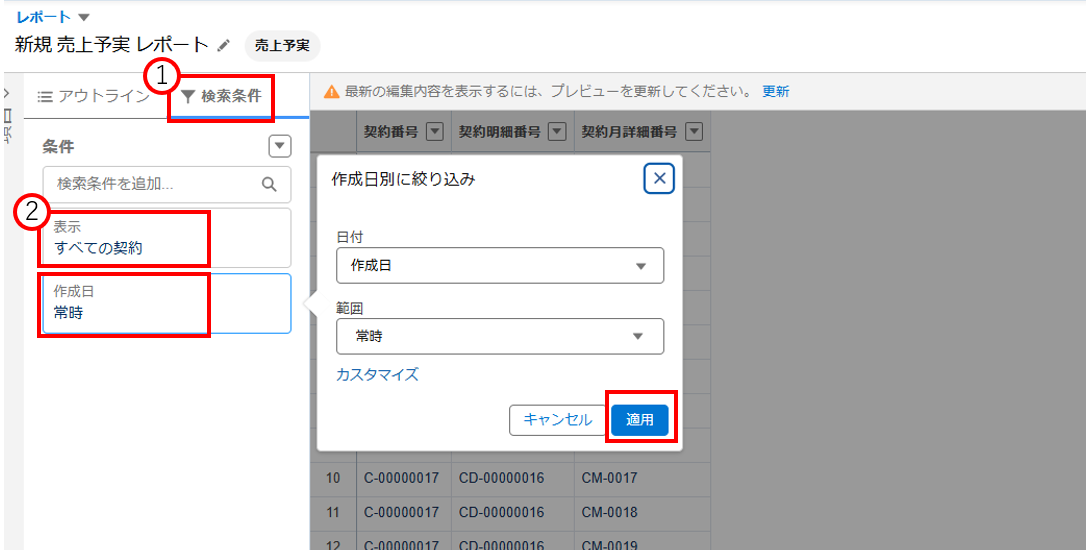Open 契約月詳細番号 column header menu
1086x550 pixels.
(693, 131)
